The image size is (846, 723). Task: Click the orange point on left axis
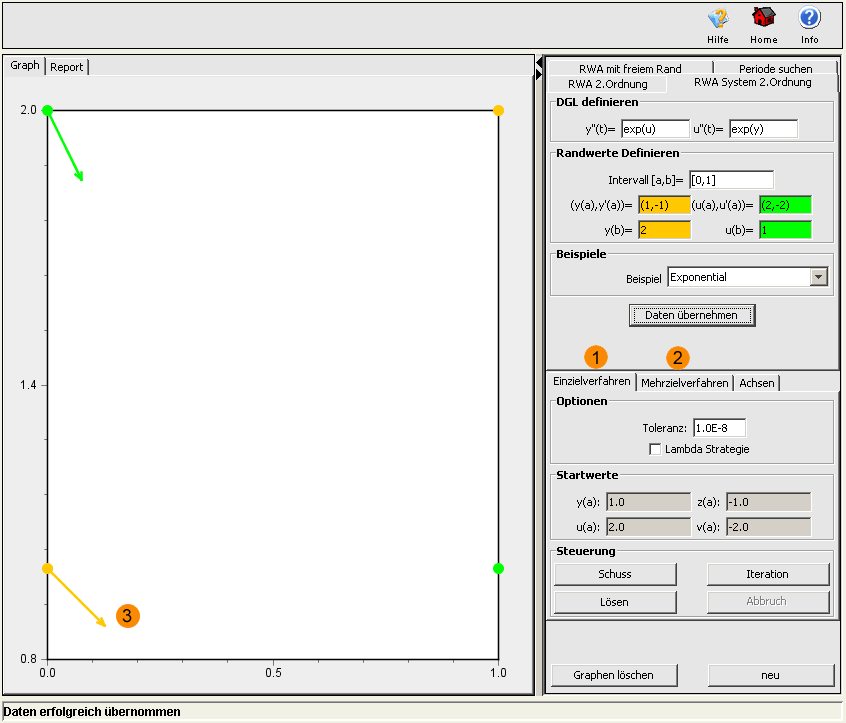pos(47,568)
